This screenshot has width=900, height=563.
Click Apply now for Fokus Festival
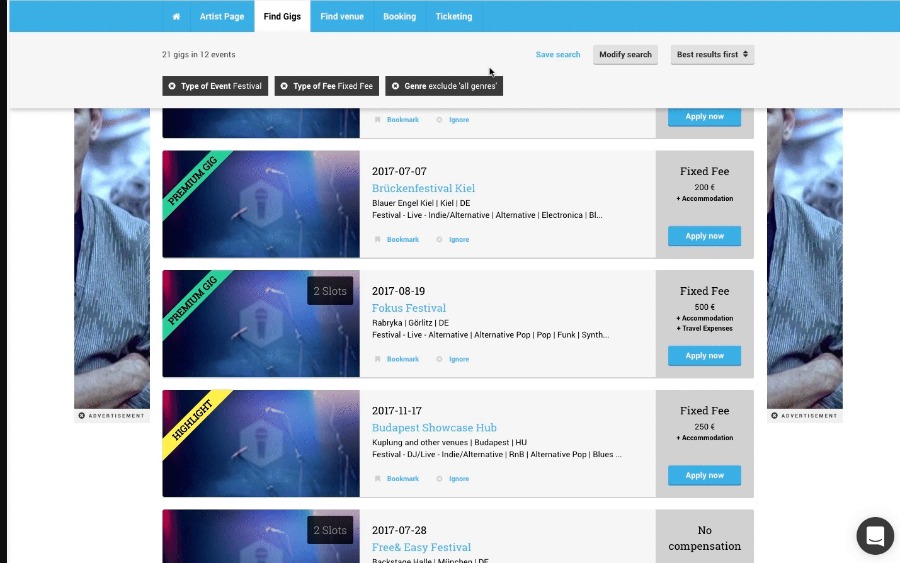(704, 356)
